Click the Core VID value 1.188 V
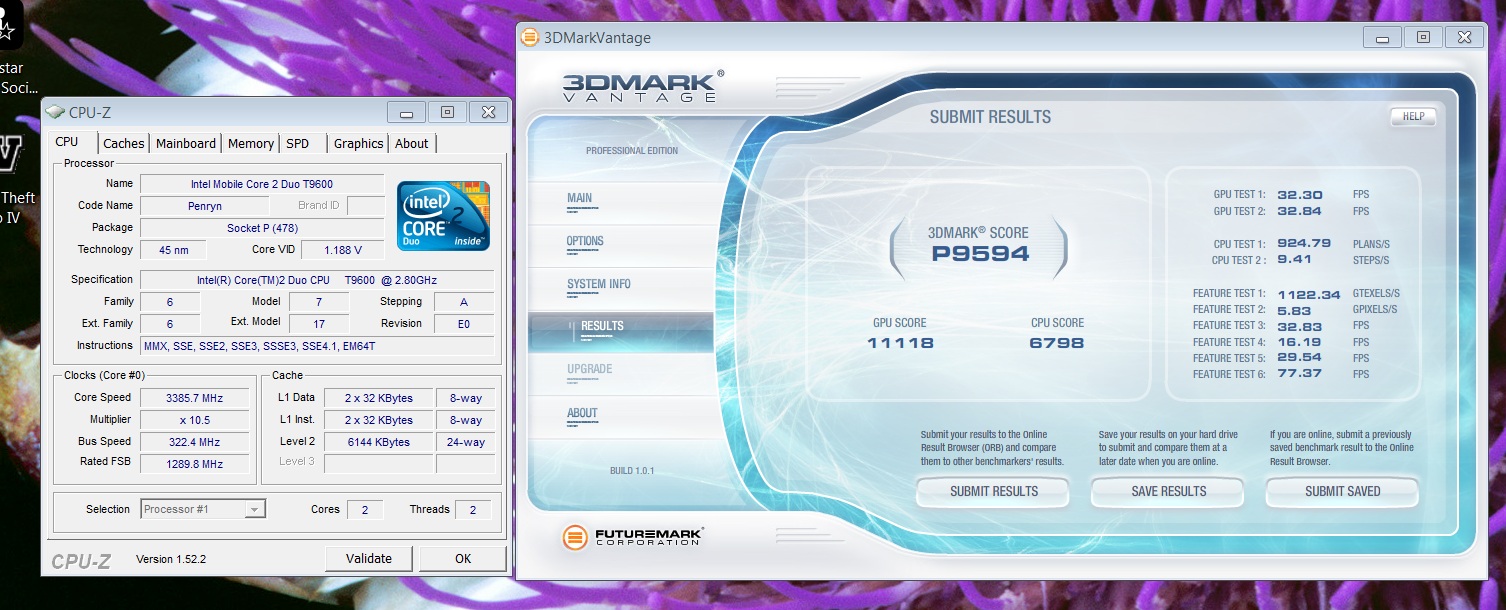The height and width of the screenshot is (610, 1506). point(344,250)
